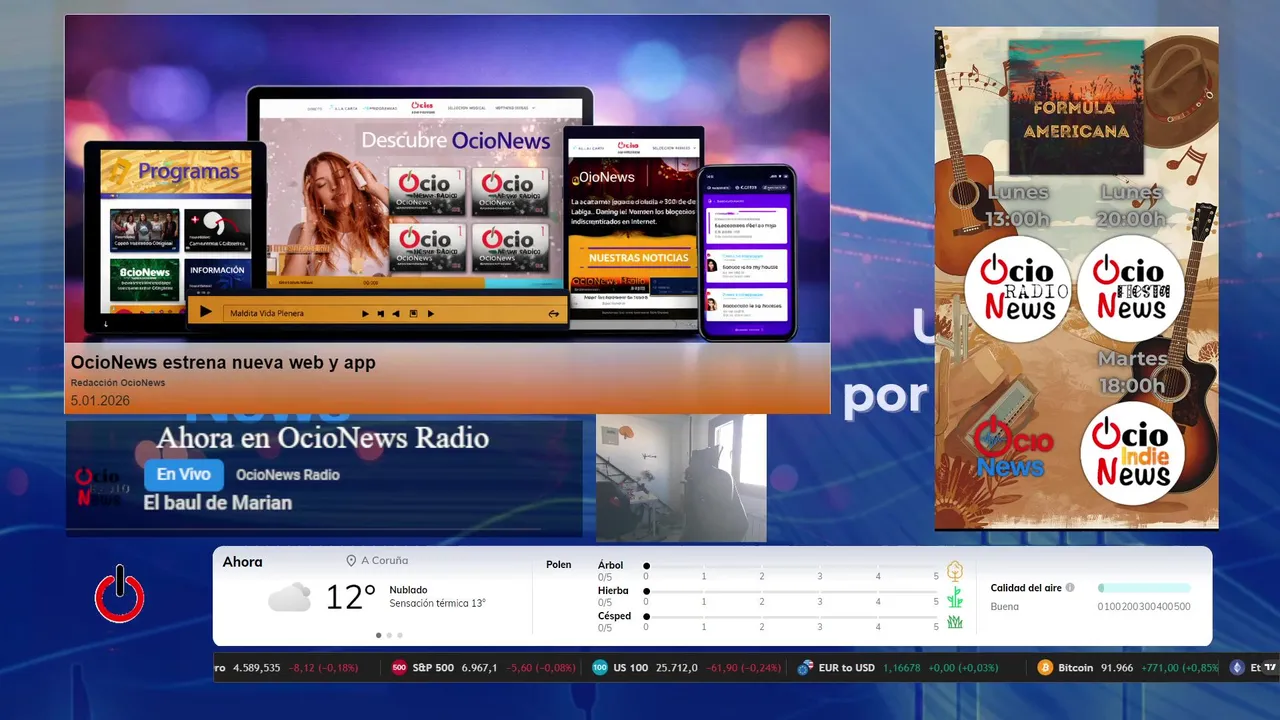Click the NUESTRAS NOTICIAS banner in the image
This screenshot has width=1280, height=720.
point(638,258)
